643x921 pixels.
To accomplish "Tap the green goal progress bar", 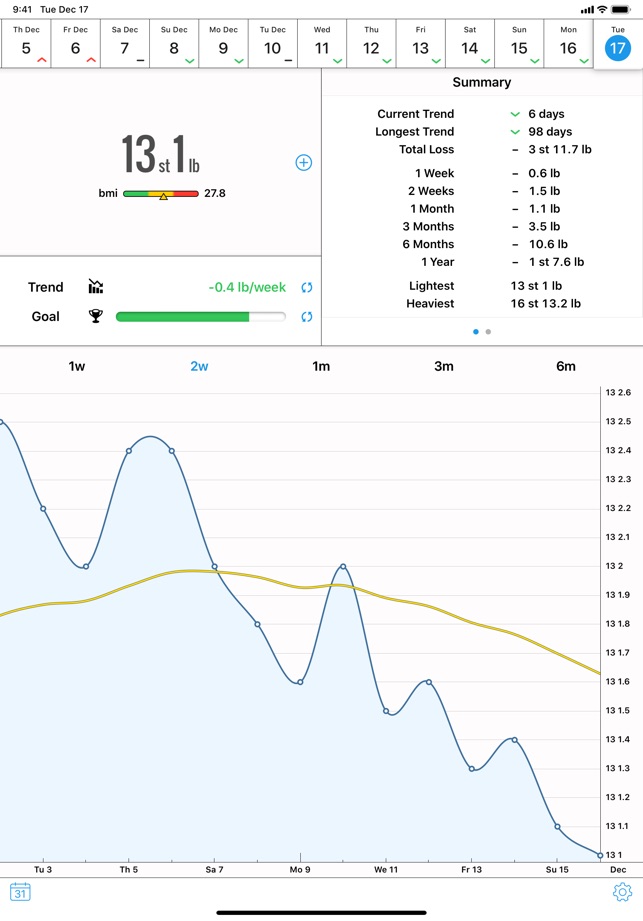I will tap(201, 317).
